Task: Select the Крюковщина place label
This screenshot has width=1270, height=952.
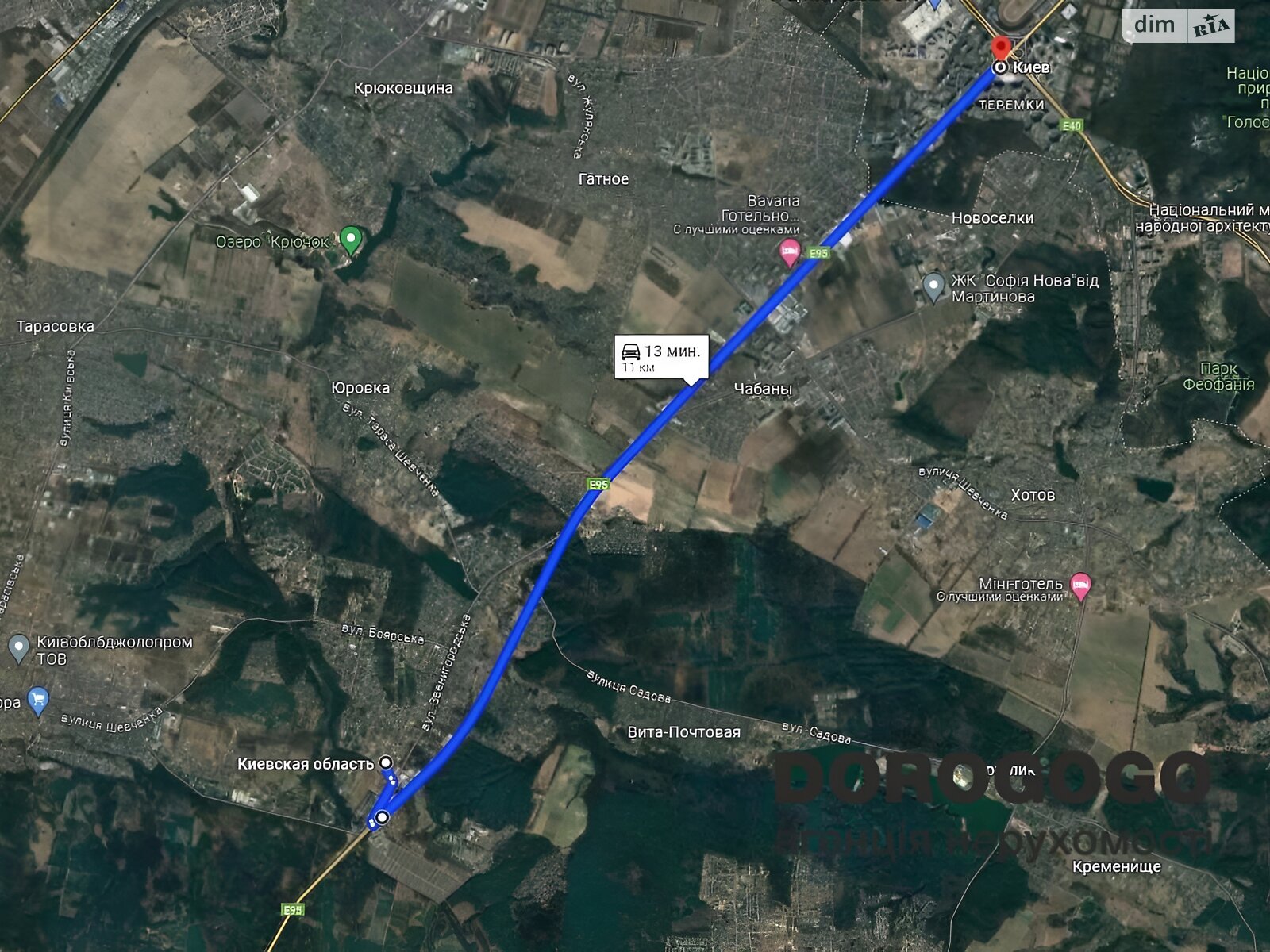Action: pyautogui.click(x=403, y=88)
